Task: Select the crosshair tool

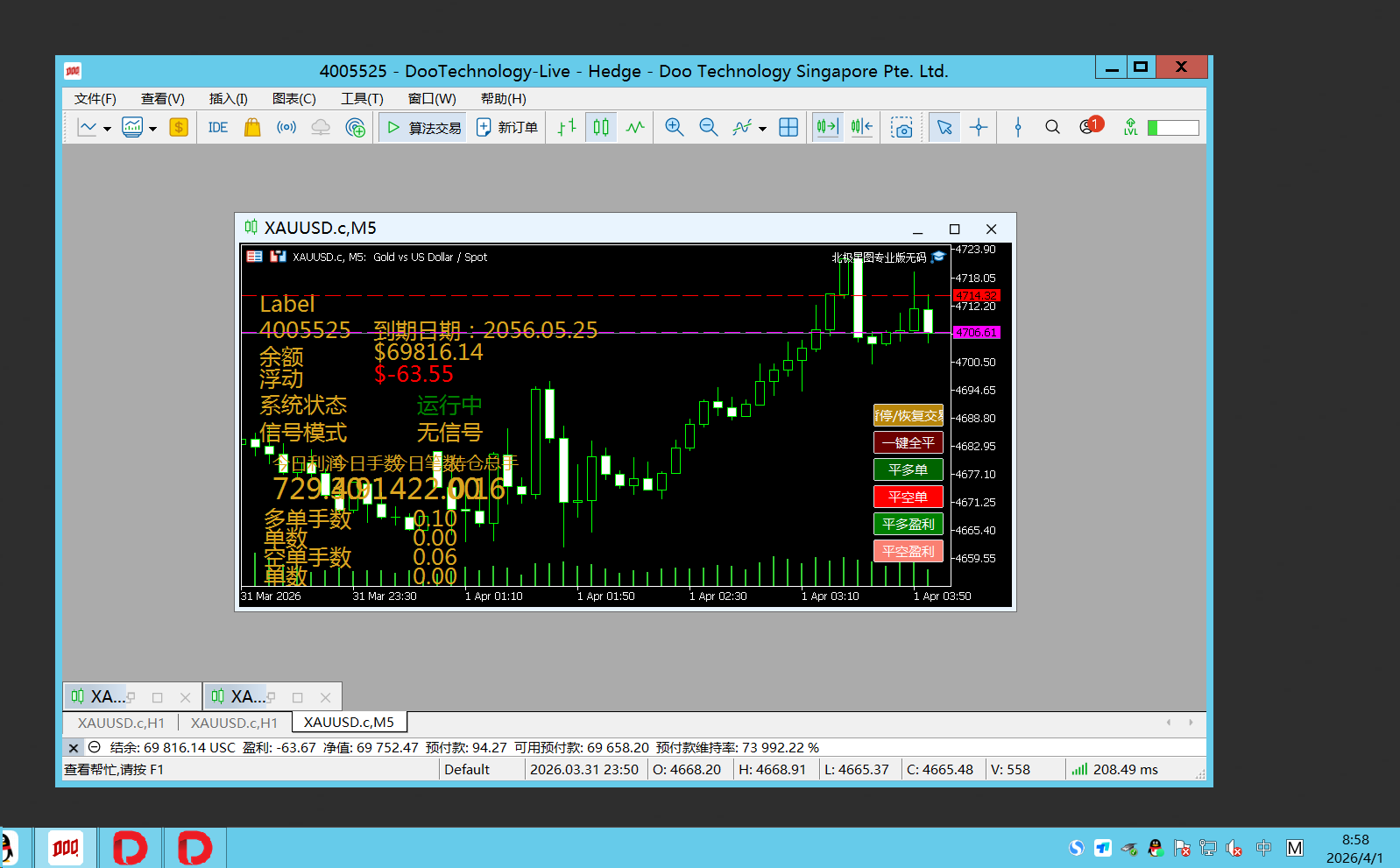Action: [979, 128]
